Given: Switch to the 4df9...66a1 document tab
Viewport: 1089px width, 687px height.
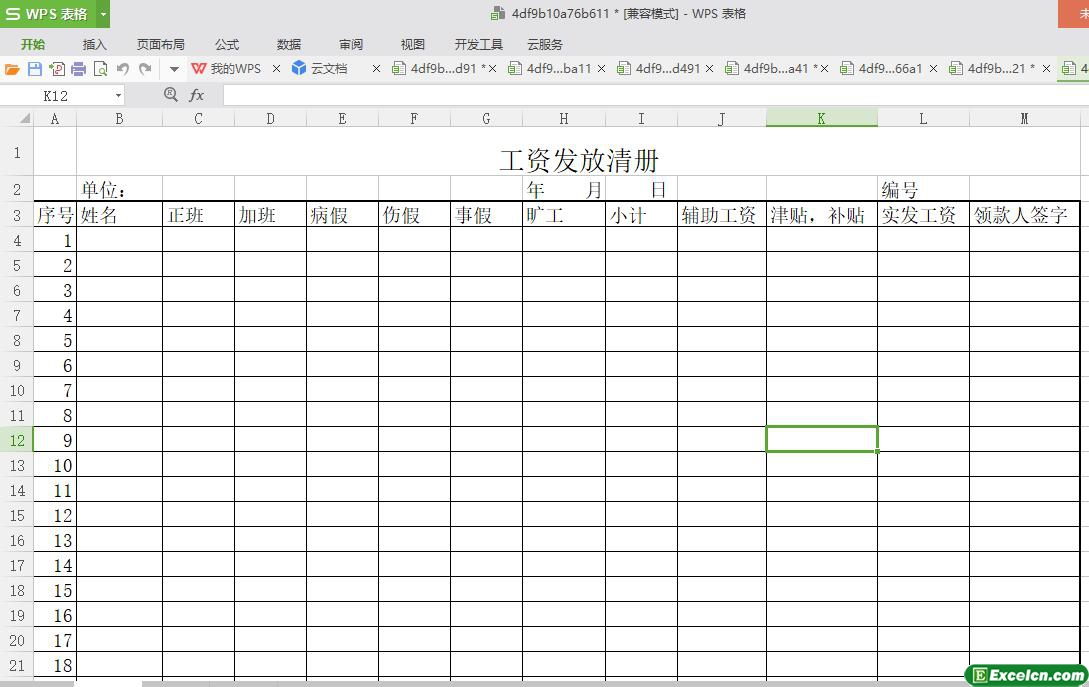Looking at the screenshot, I should coord(882,68).
